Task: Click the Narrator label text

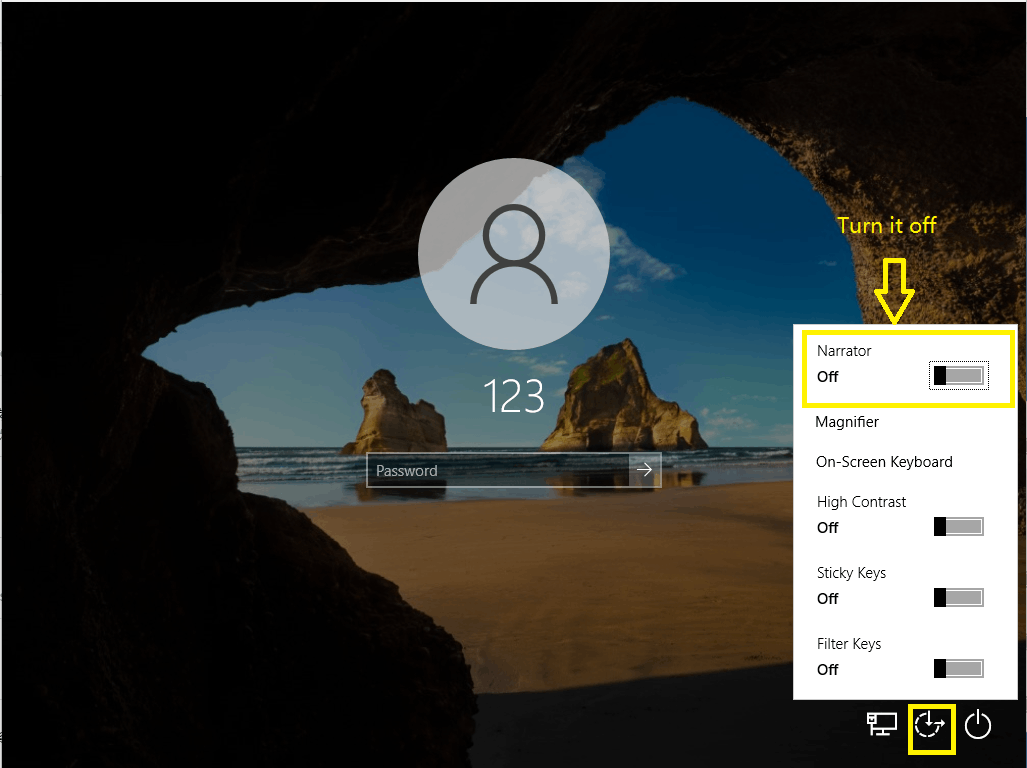Action: [844, 351]
